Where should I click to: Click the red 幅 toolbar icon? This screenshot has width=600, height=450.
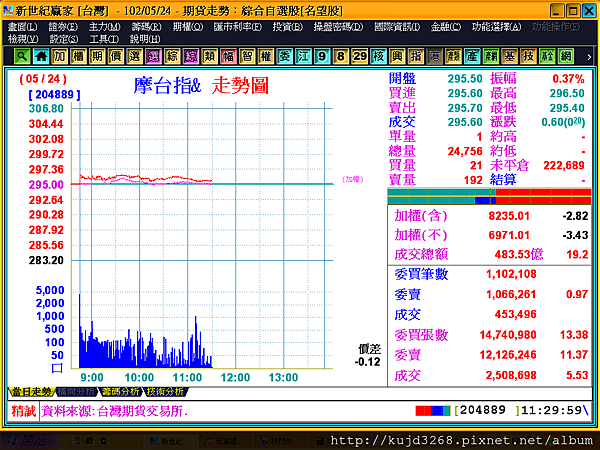[x=228, y=56]
